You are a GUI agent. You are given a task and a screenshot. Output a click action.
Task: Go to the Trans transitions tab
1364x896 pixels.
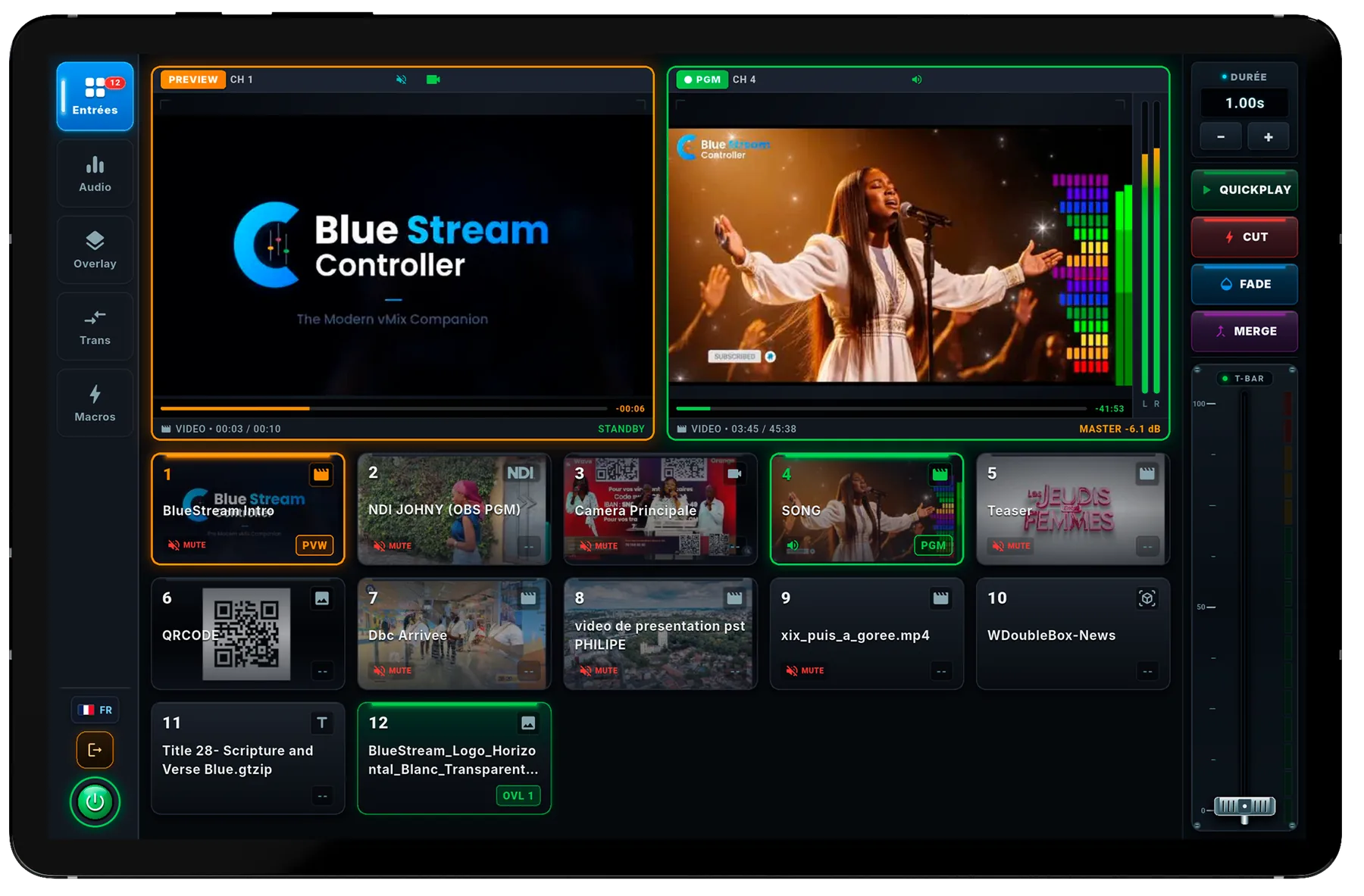[95, 326]
